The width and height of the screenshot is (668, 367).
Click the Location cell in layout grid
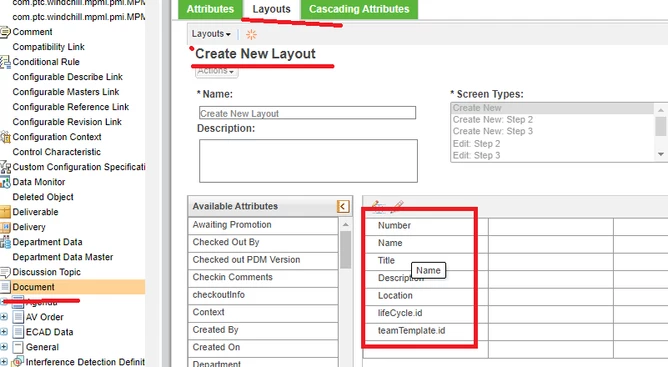426,296
